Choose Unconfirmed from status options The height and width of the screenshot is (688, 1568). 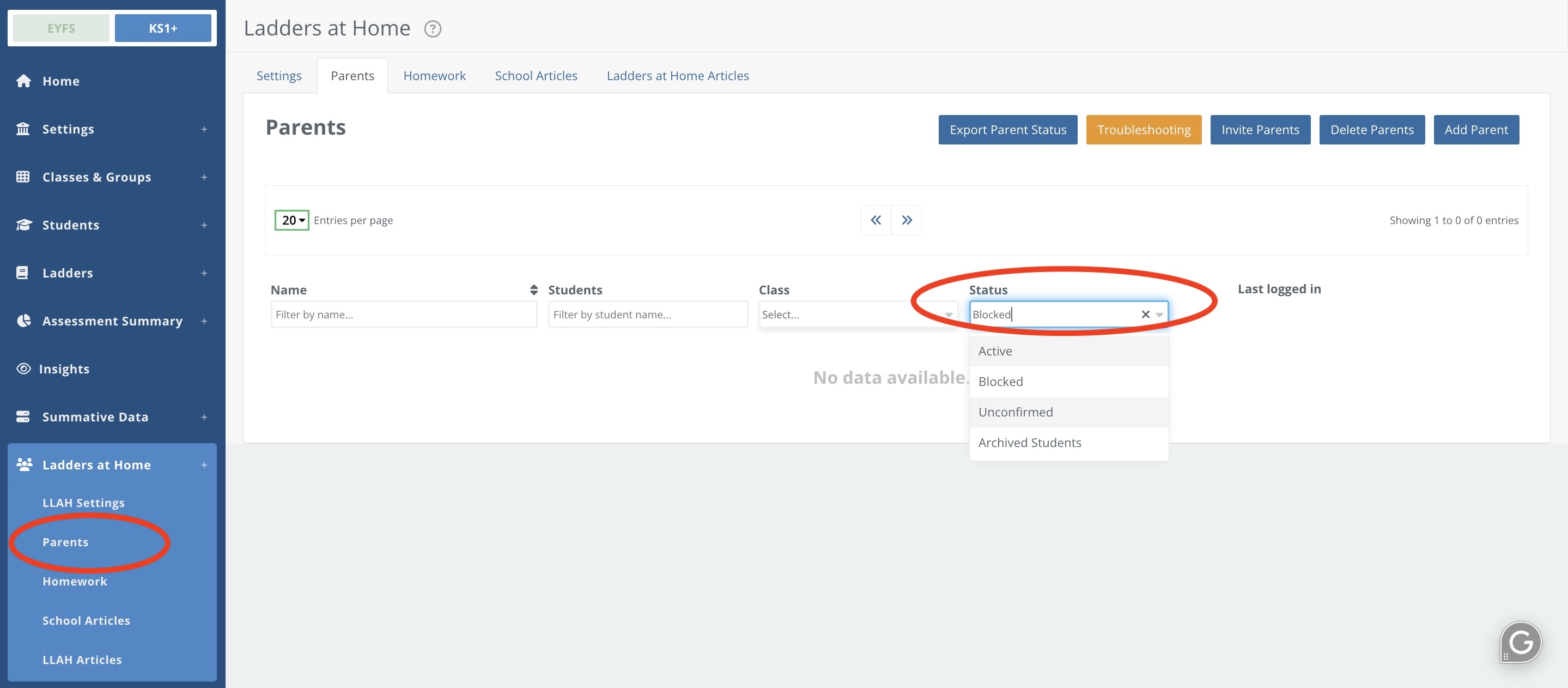[1014, 412]
